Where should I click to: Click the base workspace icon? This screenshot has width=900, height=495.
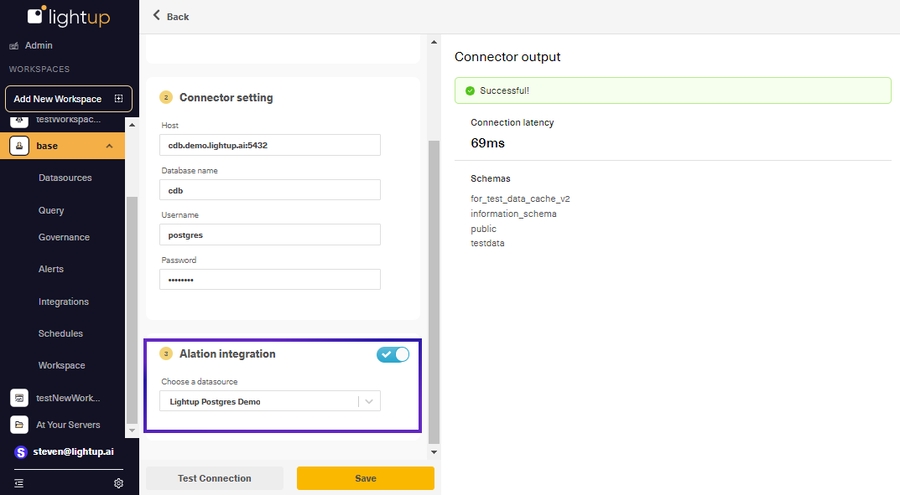point(18,146)
